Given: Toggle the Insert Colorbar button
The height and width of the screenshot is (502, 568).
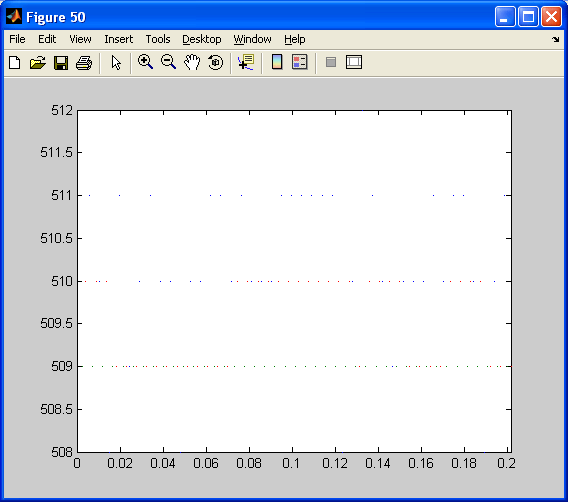Looking at the screenshot, I should click(x=277, y=62).
